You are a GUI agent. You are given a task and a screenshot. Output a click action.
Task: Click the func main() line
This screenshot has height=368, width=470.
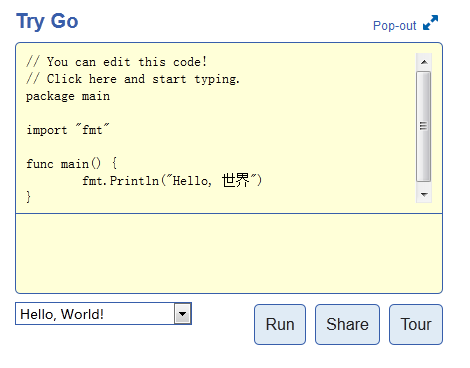[72, 164]
